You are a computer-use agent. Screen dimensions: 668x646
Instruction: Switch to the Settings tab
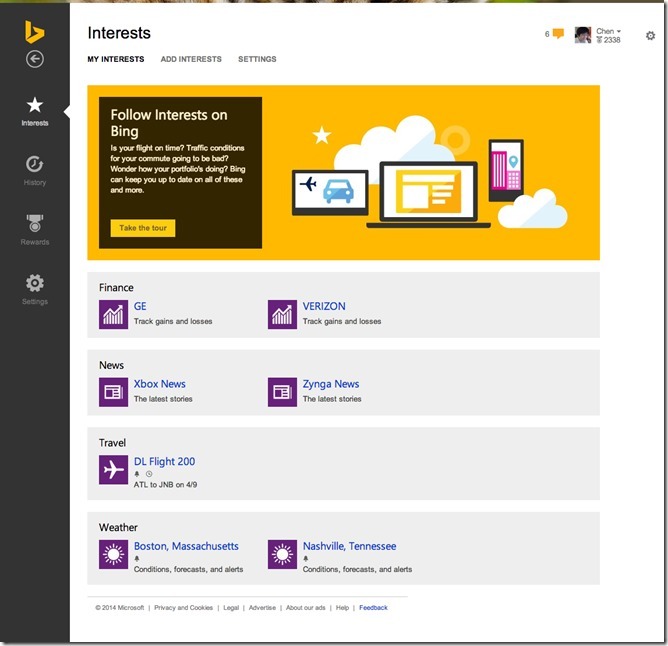(x=257, y=59)
